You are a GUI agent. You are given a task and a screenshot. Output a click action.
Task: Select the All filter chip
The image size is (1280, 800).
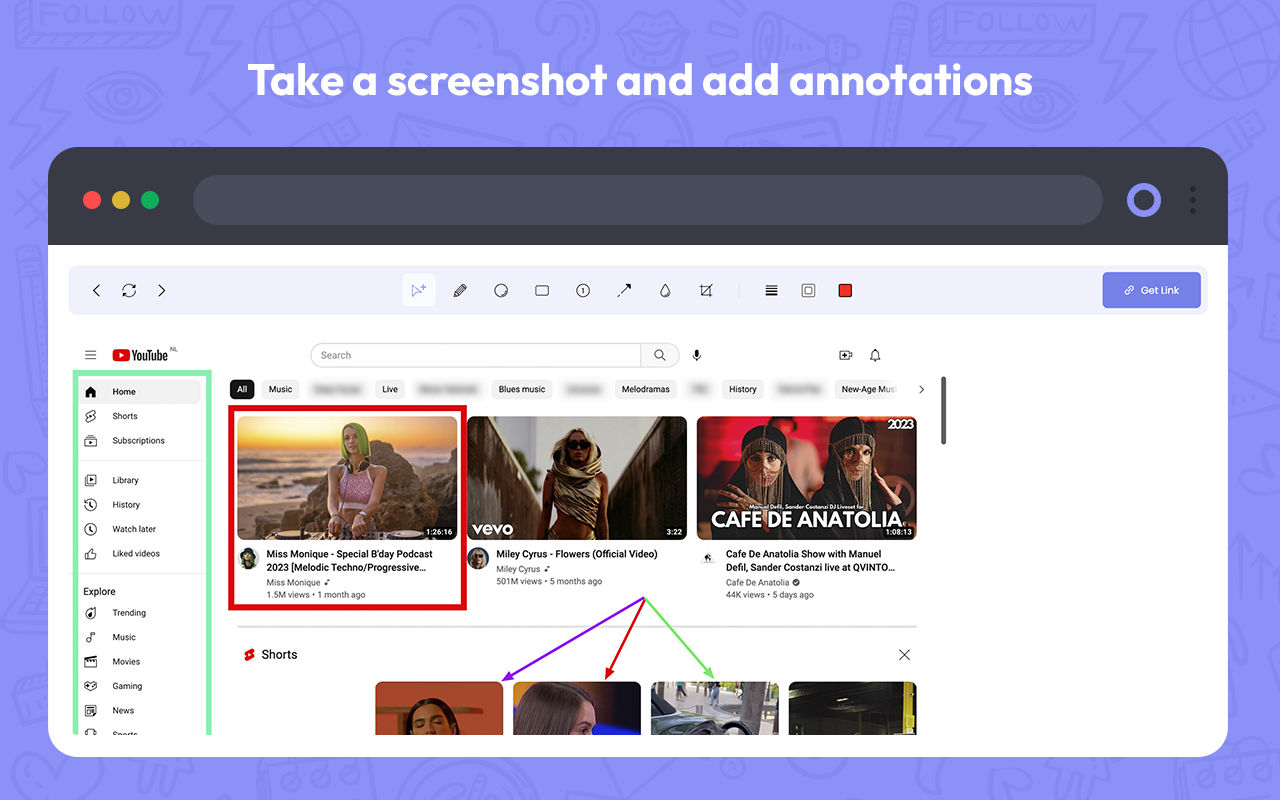coord(242,389)
